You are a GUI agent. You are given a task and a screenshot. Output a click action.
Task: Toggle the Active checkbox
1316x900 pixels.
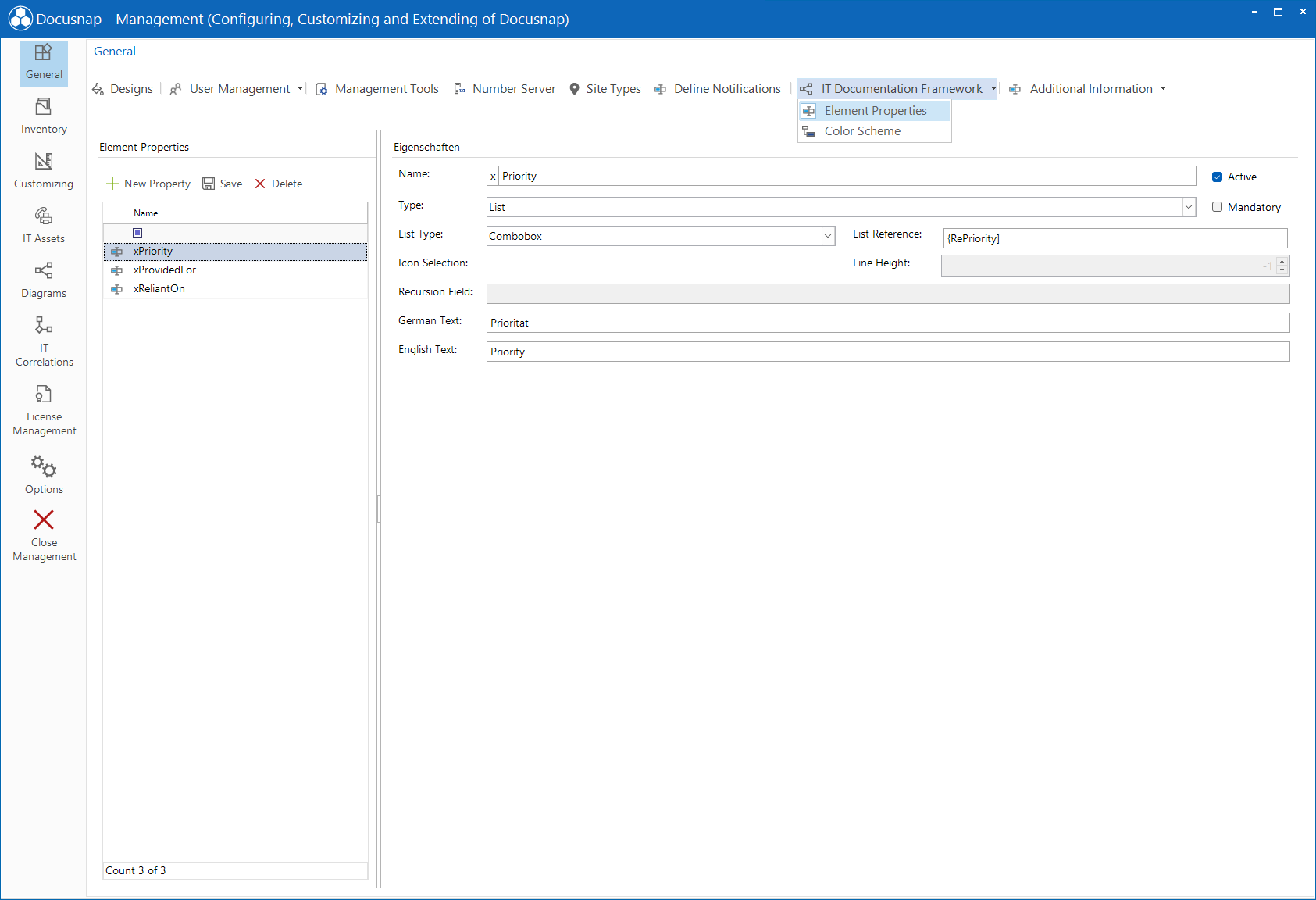[1217, 177]
